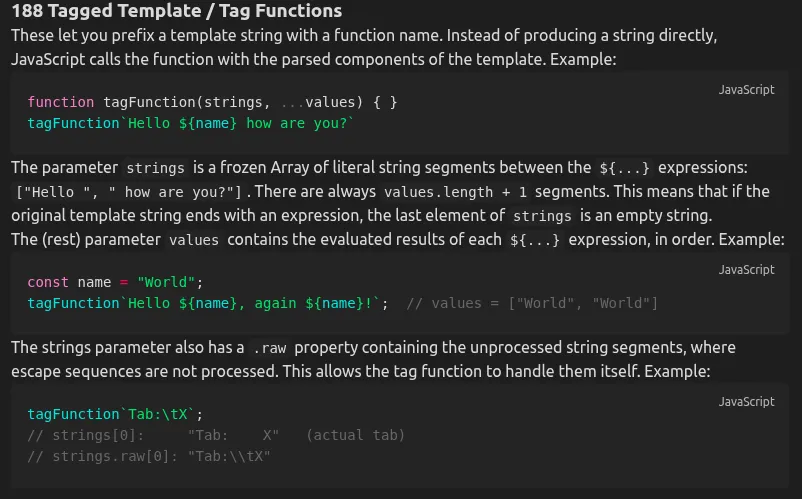Click the "function tagFunction(strings, ...values)" code line
Screen dimensions: 802x499
[x=213, y=102]
